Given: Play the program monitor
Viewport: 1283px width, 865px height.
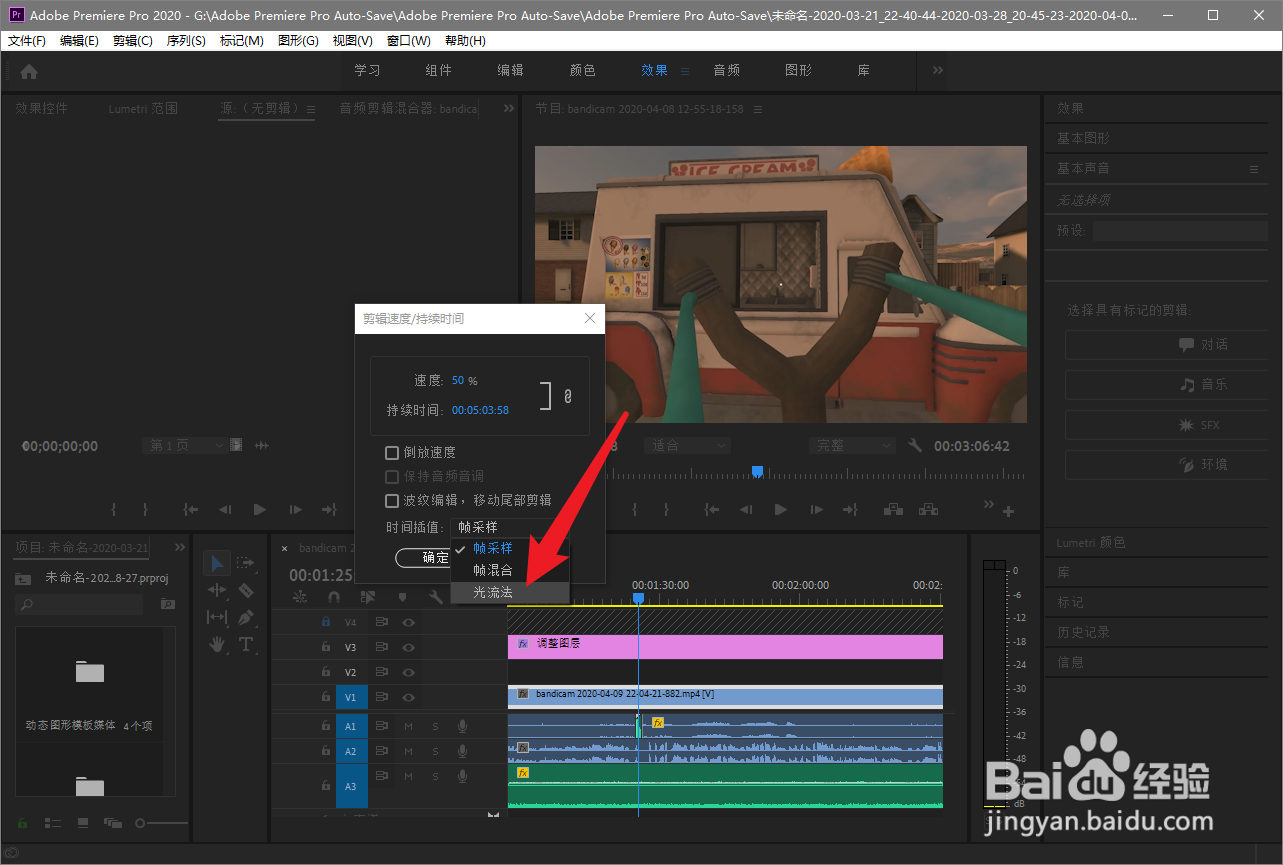Looking at the screenshot, I should pos(780,510).
